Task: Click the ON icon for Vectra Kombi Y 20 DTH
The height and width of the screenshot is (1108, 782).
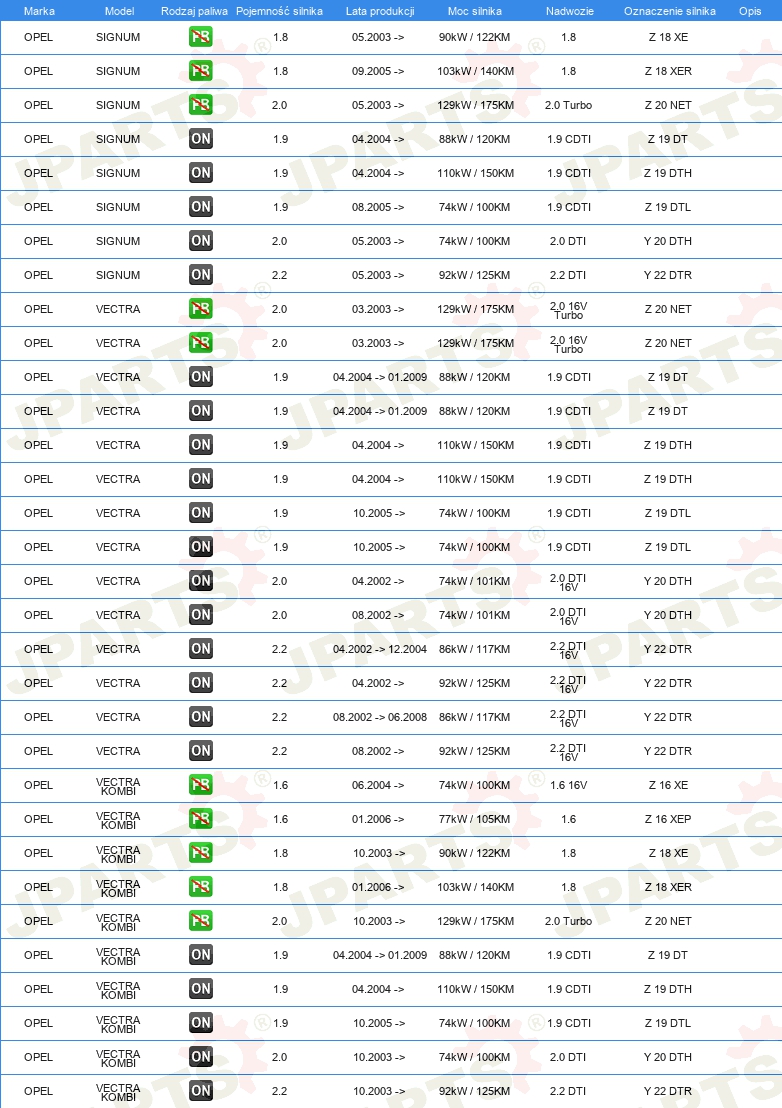Action: [201, 1056]
